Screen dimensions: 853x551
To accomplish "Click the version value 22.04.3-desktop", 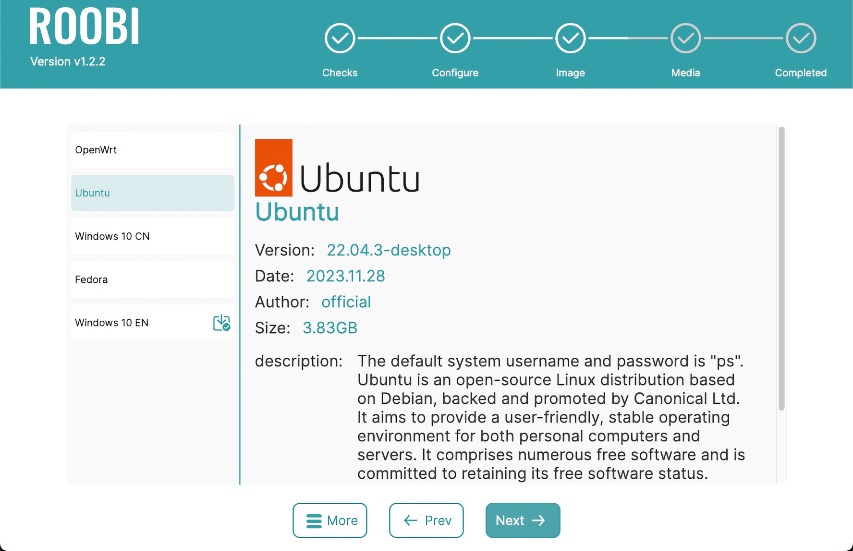I will 388,250.
